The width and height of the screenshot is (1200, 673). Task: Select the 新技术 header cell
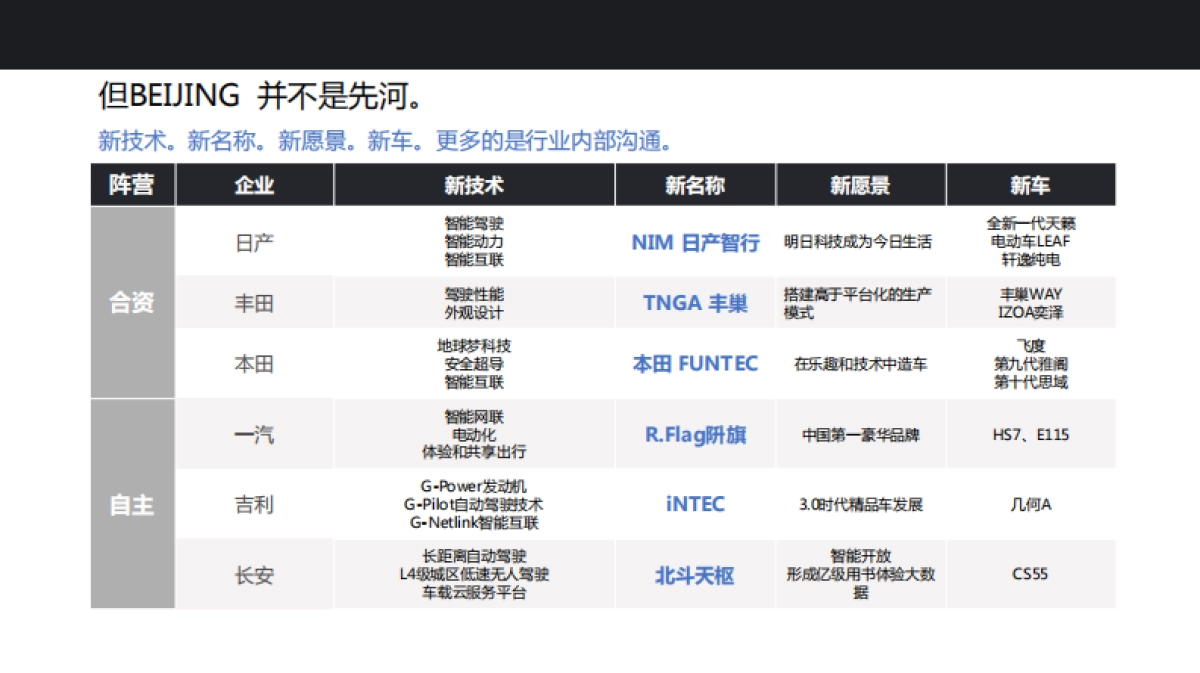click(x=473, y=184)
